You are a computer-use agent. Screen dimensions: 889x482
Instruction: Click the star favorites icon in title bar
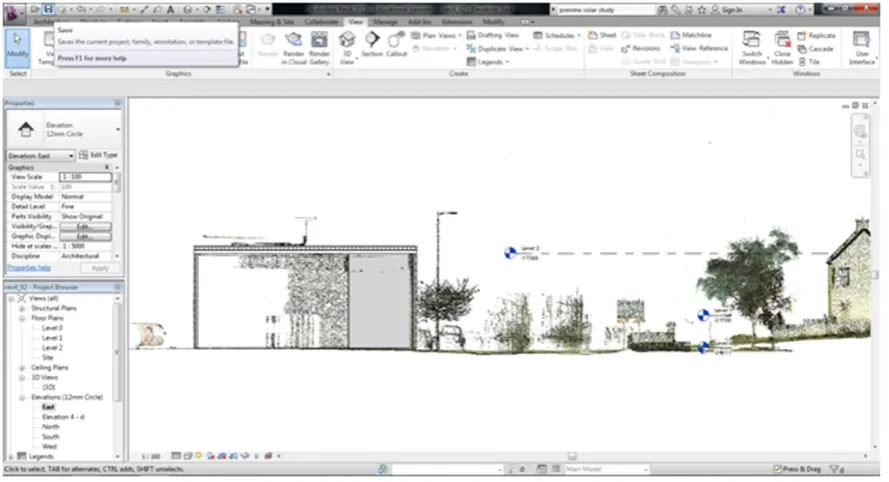point(702,10)
